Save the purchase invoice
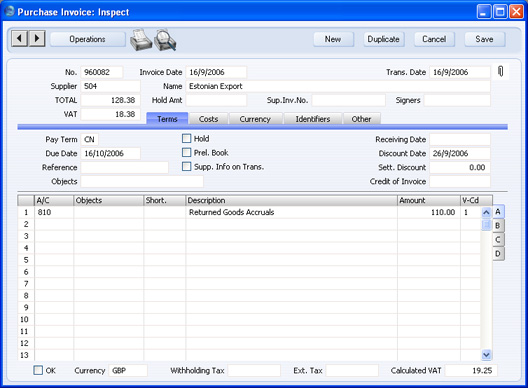Image resolution: width=528 pixels, height=388 pixels. point(485,39)
